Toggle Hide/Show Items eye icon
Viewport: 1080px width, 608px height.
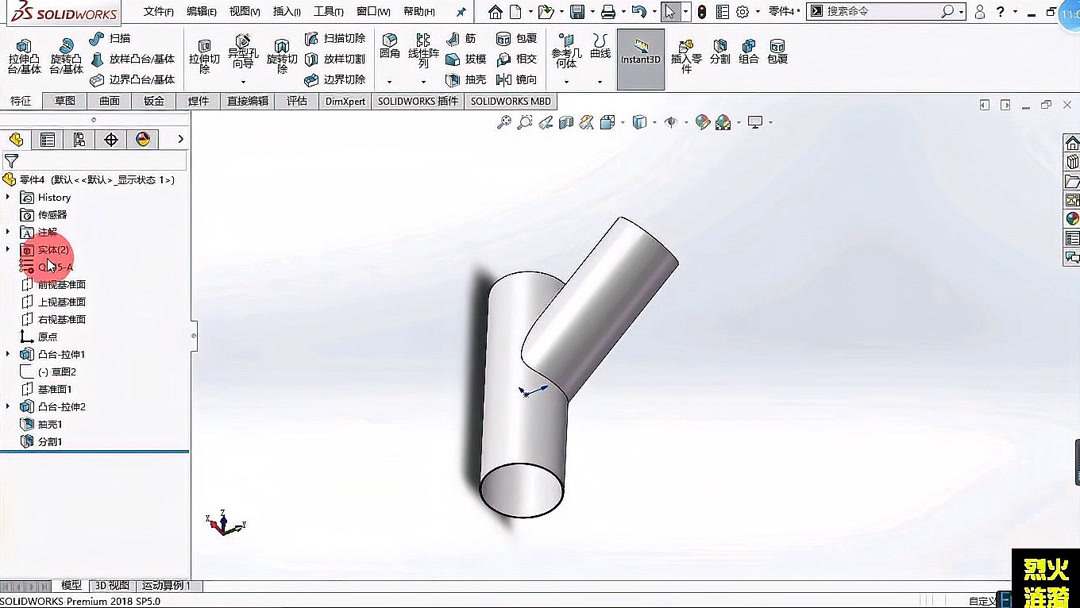[670, 121]
